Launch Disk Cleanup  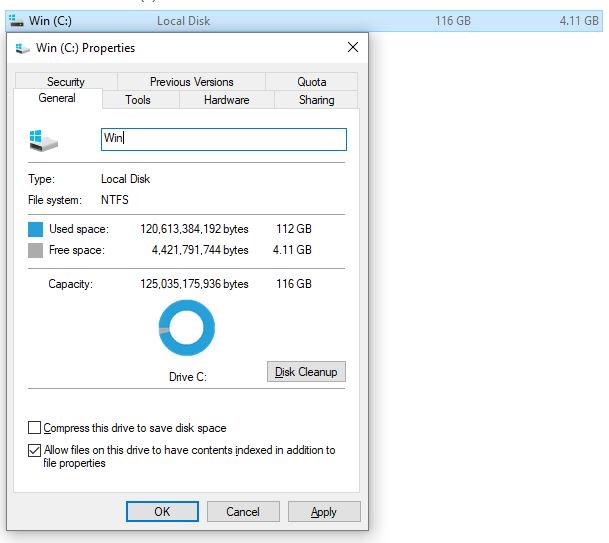tap(306, 372)
